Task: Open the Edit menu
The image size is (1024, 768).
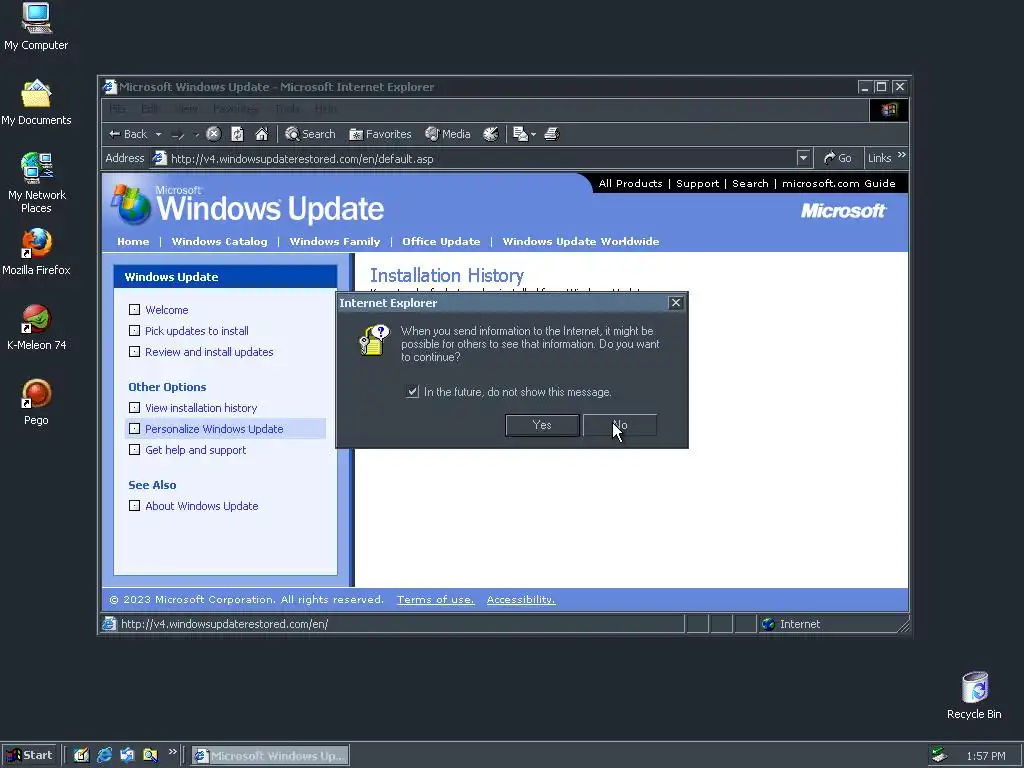Action: pos(150,108)
